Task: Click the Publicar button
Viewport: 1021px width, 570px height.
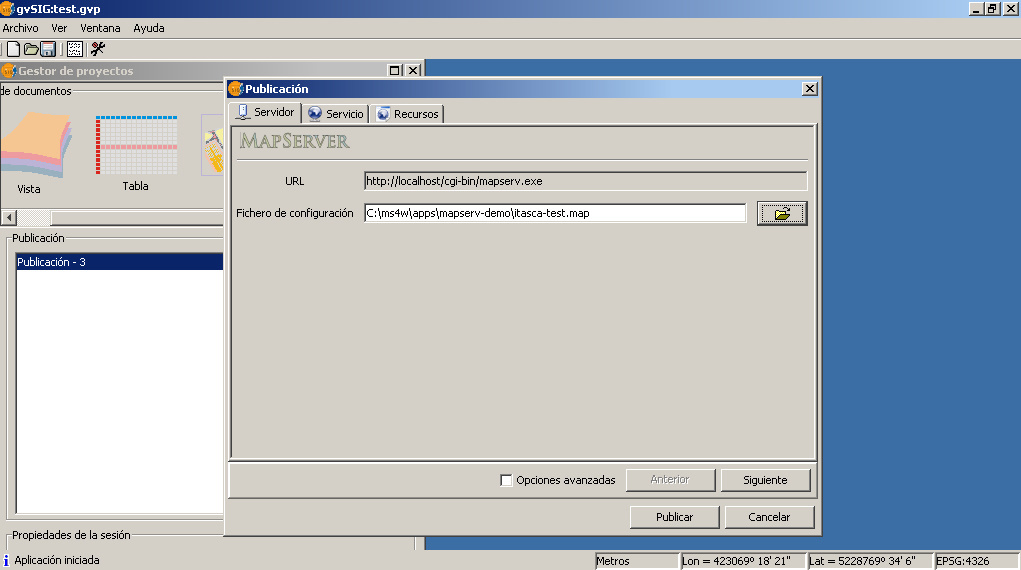Action: click(674, 517)
